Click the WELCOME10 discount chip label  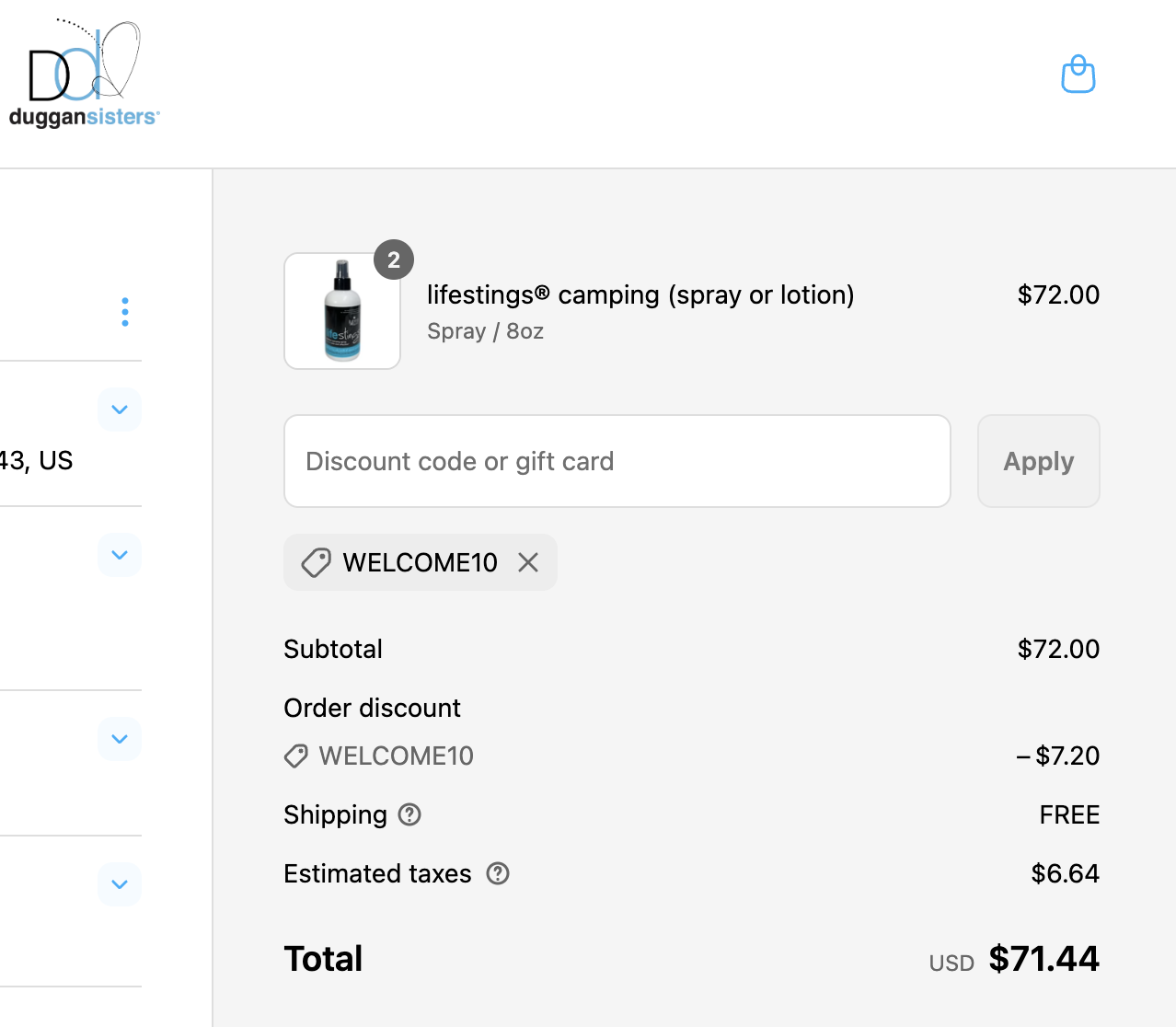click(x=420, y=562)
